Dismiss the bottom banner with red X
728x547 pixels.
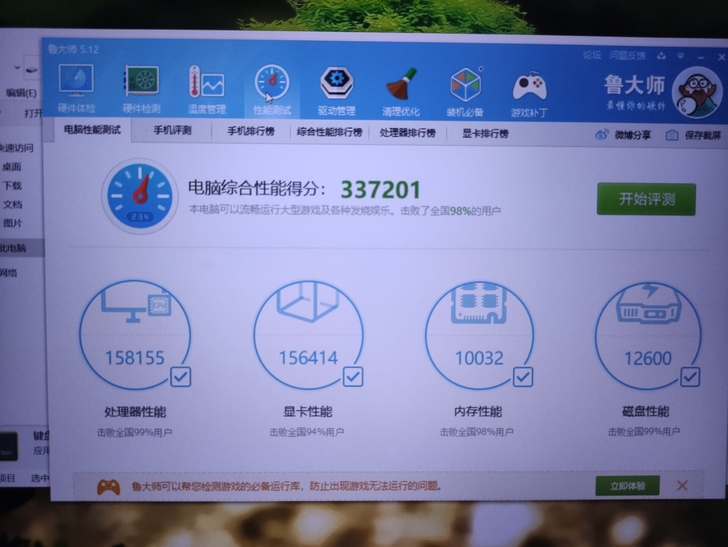tap(682, 486)
